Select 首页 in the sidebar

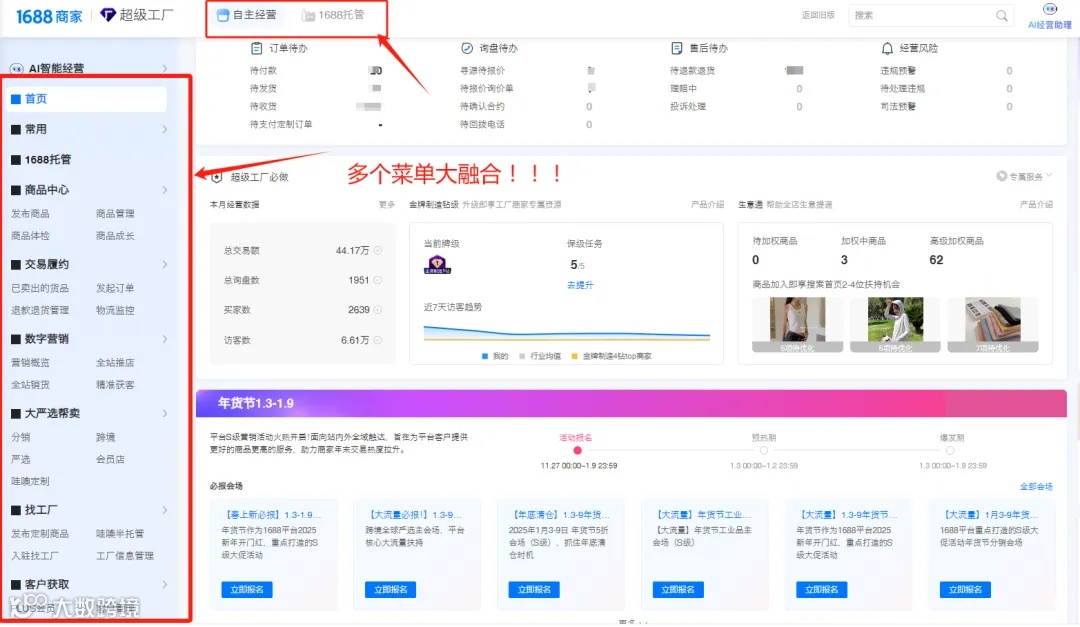tap(86, 99)
